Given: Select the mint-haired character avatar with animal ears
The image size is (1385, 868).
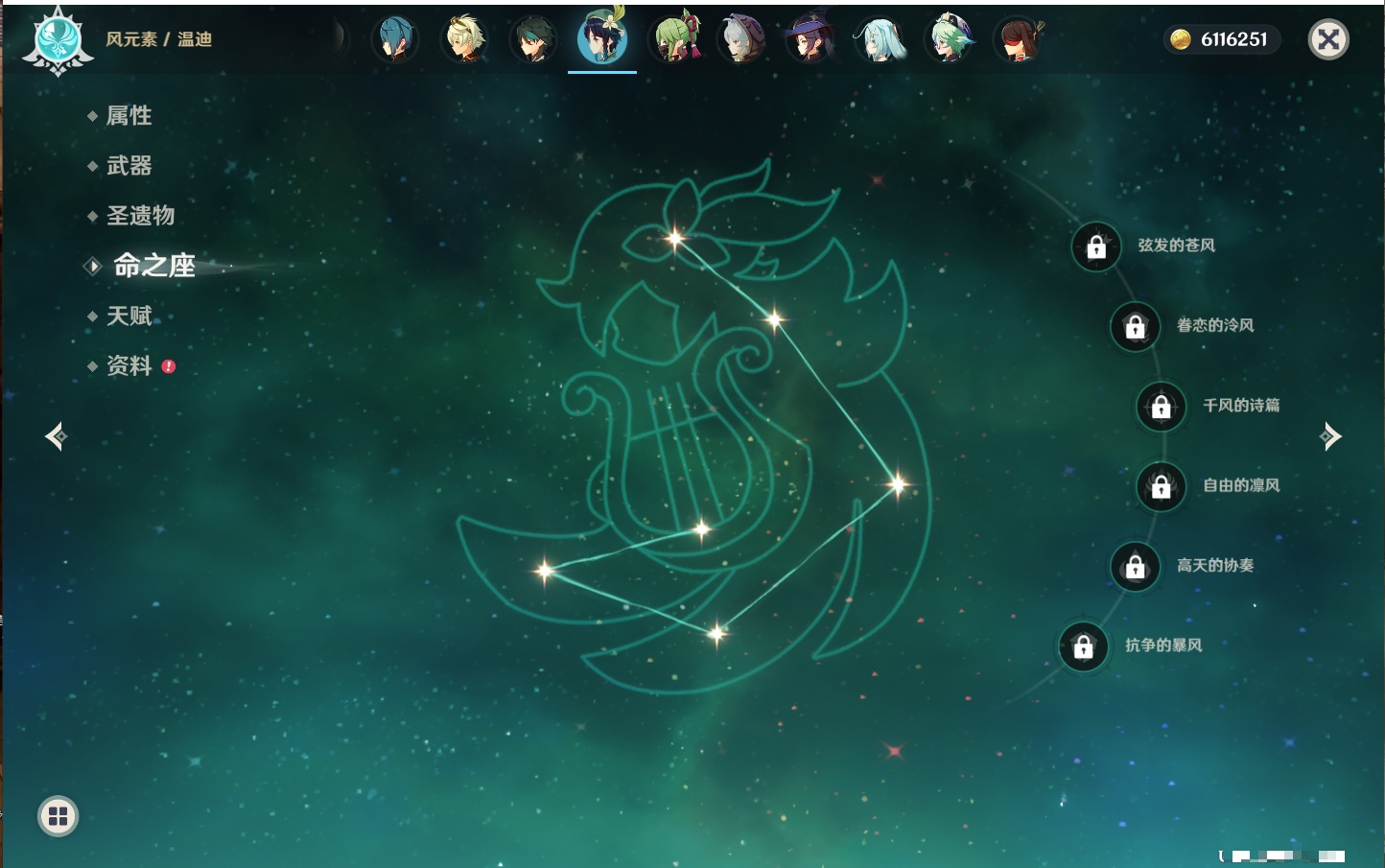Looking at the screenshot, I should coord(949,39).
